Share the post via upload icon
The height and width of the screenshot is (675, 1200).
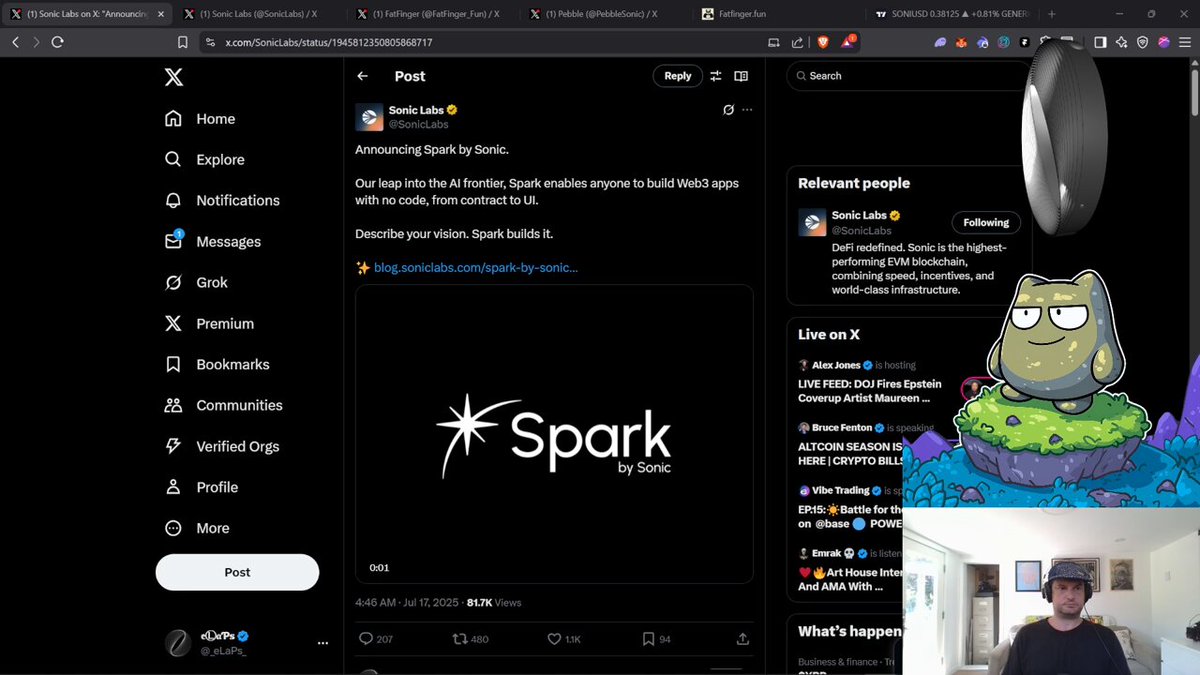743,638
